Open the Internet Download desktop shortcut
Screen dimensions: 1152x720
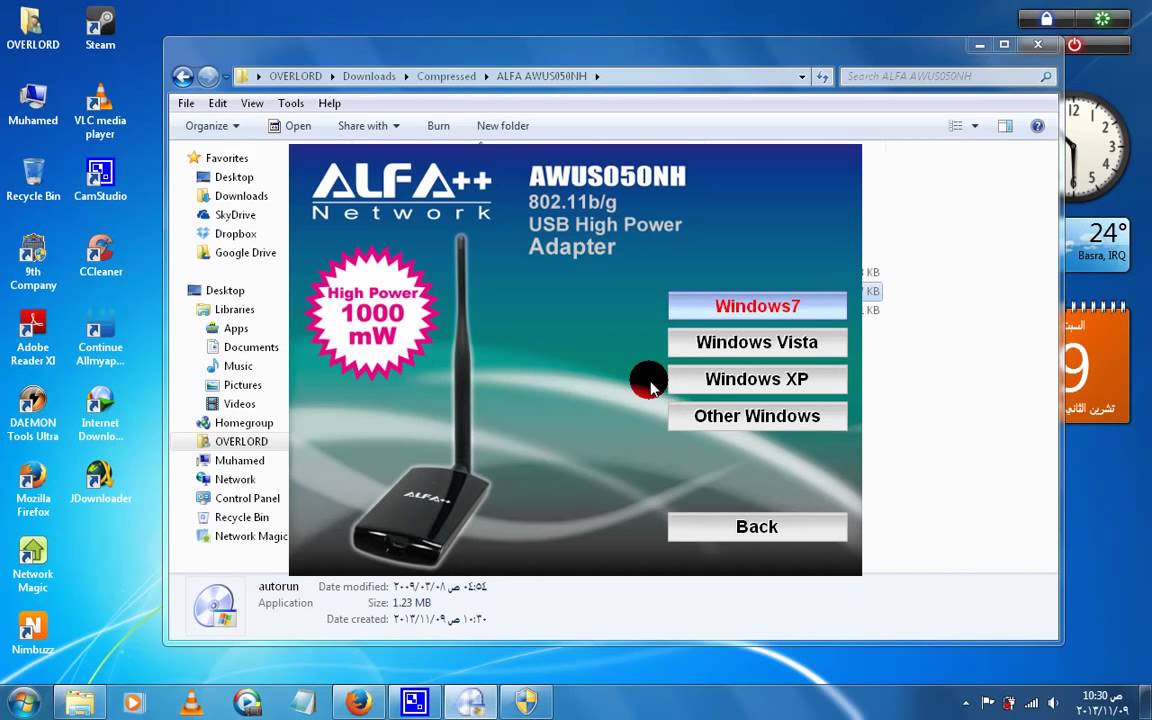100,413
